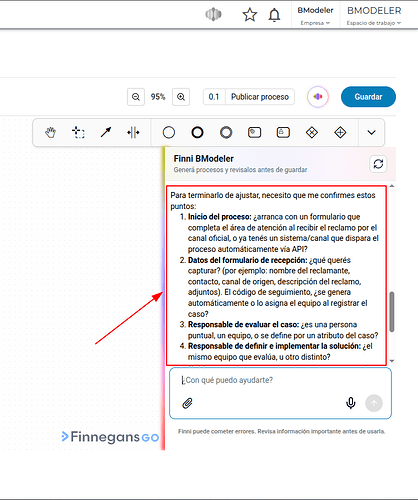The image size is (418, 500).
Task: Expand more shapes chevron in toolbar
Action: click(x=371, y=133)
